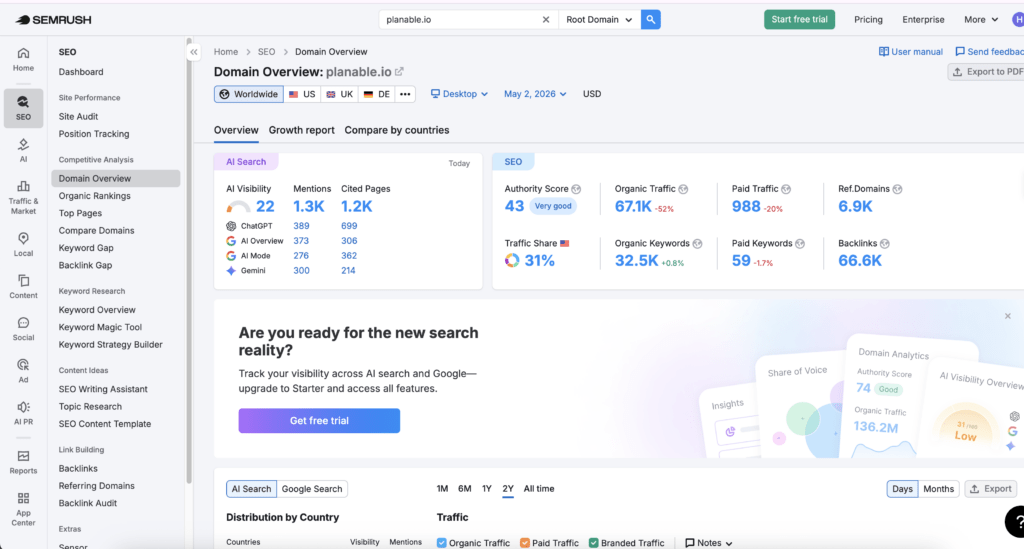Click the Home breadcrumb link
This screenshot has width=1024, height=549.
click(226, 52)
